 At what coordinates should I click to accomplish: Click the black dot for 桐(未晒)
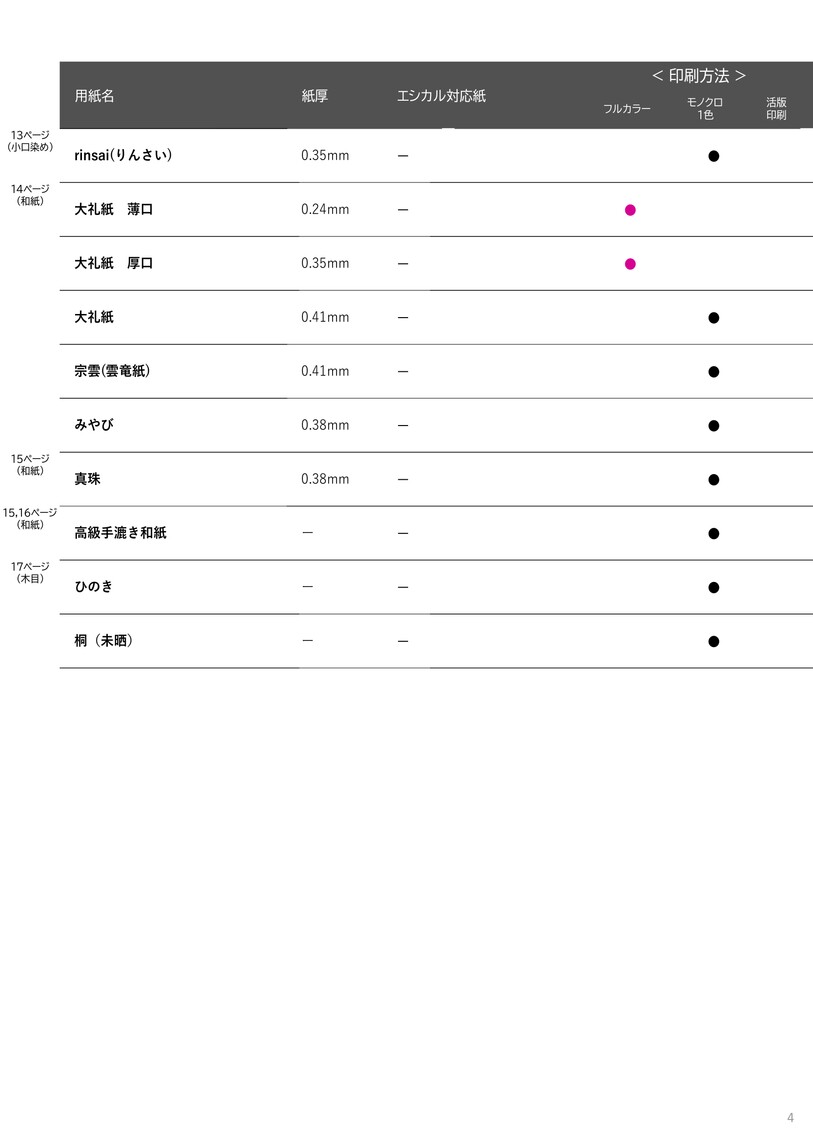coord(714,642)
